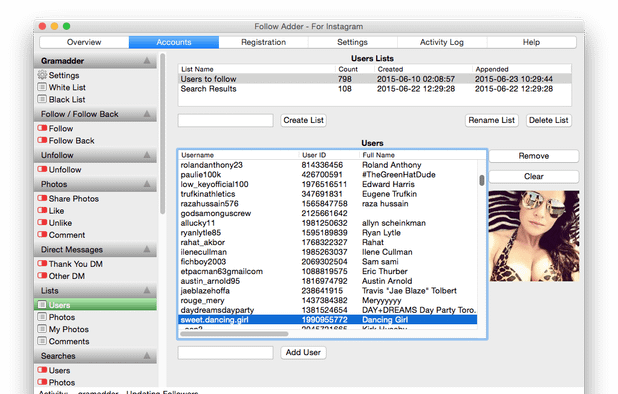Select user austin_arnold95
This screenshot has height=394, width=618.
(328, 281)
